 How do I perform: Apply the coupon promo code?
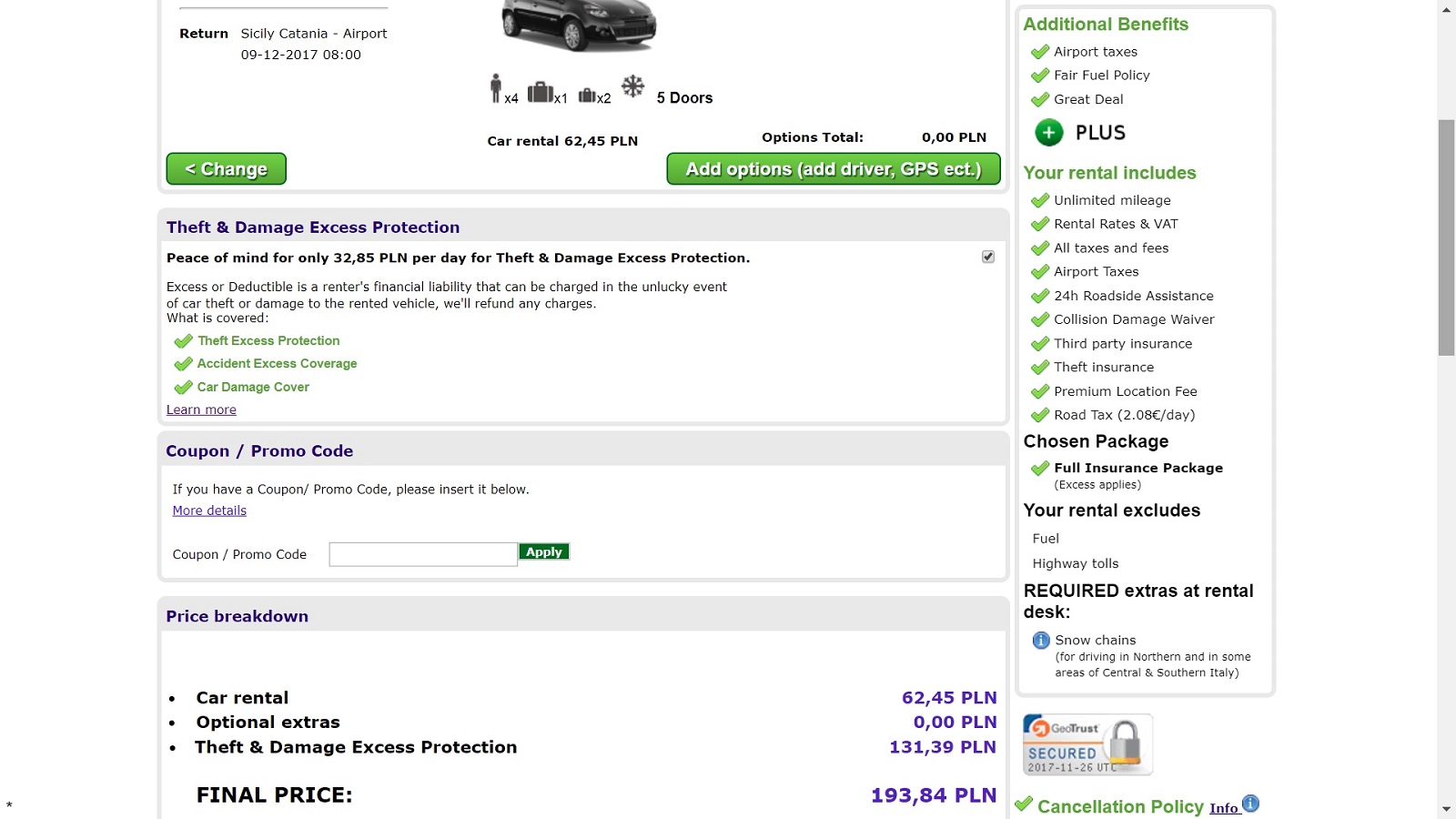[544, 551]
